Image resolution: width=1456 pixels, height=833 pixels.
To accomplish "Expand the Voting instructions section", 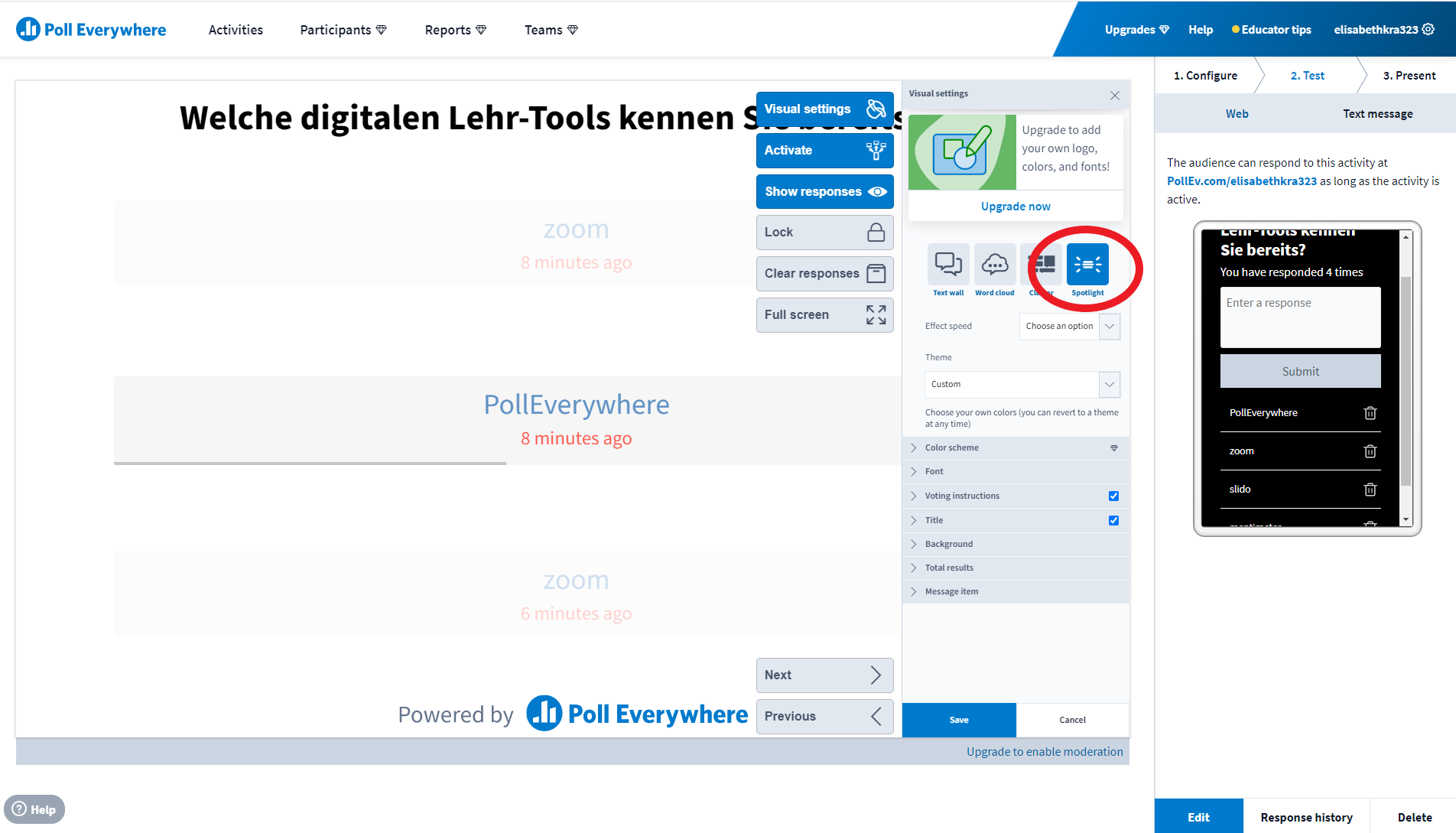I will coord(1016,496).
